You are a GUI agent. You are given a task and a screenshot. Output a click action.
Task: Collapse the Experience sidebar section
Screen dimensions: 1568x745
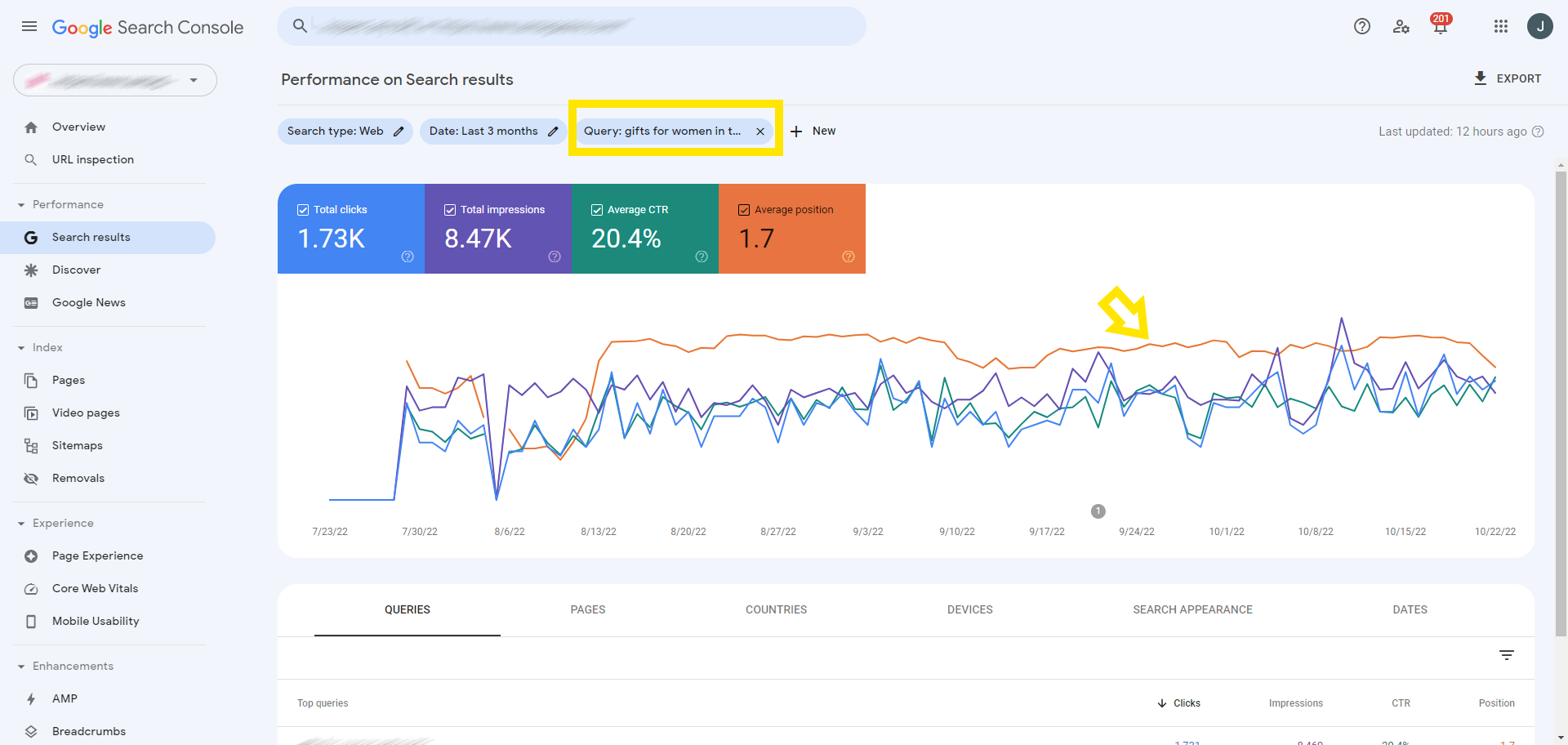[x=21, y=524]
